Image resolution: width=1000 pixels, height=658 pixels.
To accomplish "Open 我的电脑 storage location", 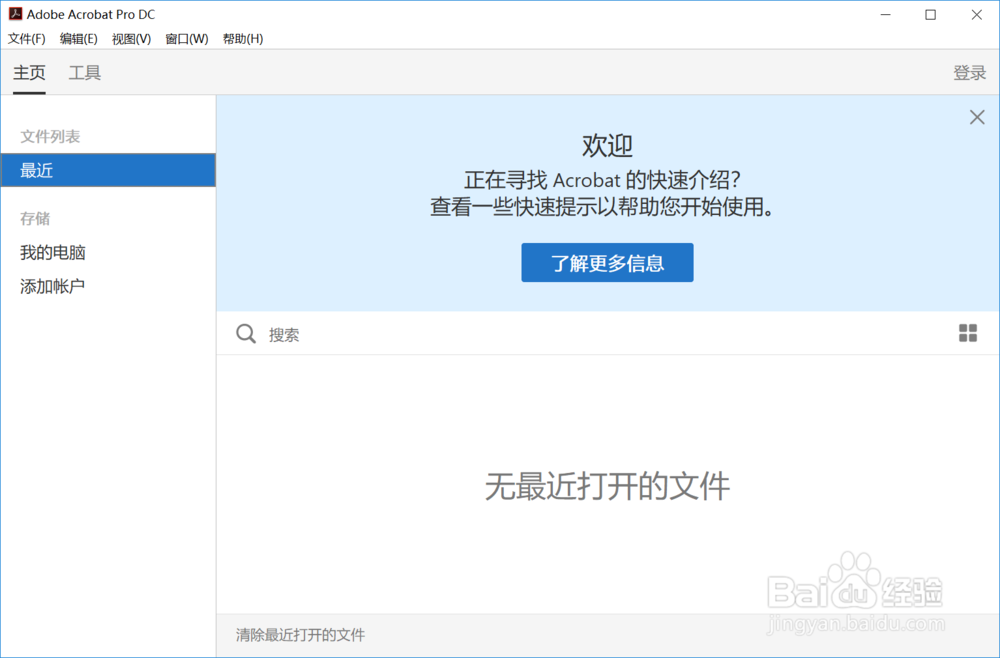I will [x=53, y=252].
